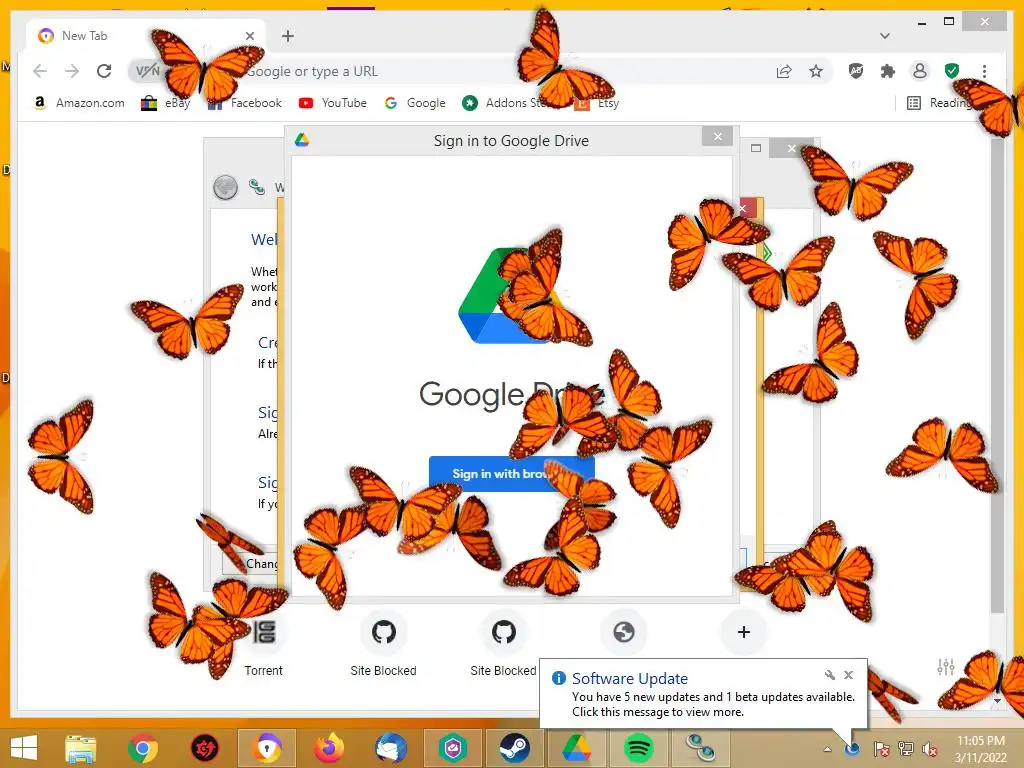This screenshot has width=1024, height=768.
Task: Add a new shortcut with plus tile
Action: click(x=743, y=632)
